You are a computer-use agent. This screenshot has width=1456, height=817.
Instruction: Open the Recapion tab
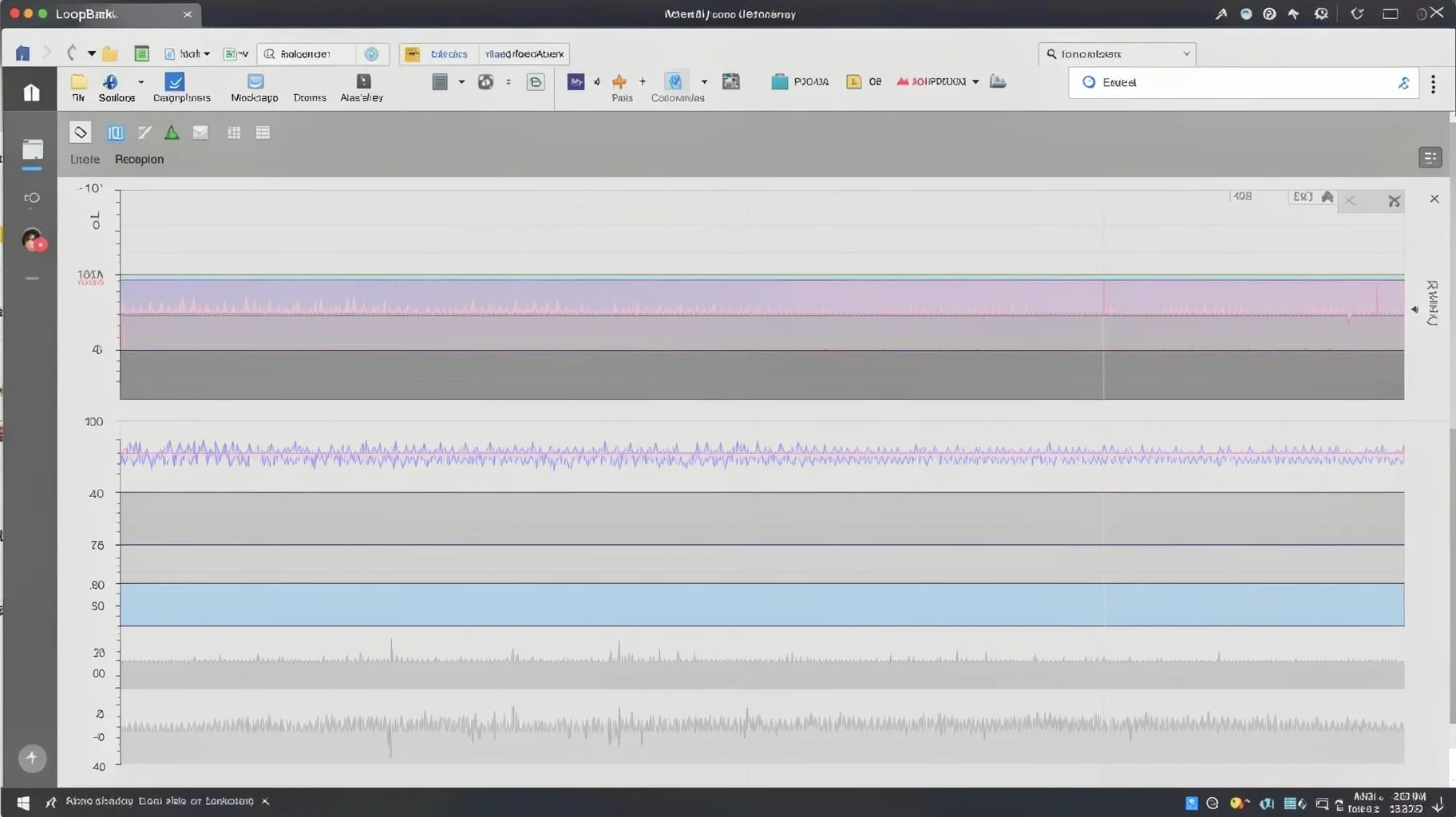[139, 159]
